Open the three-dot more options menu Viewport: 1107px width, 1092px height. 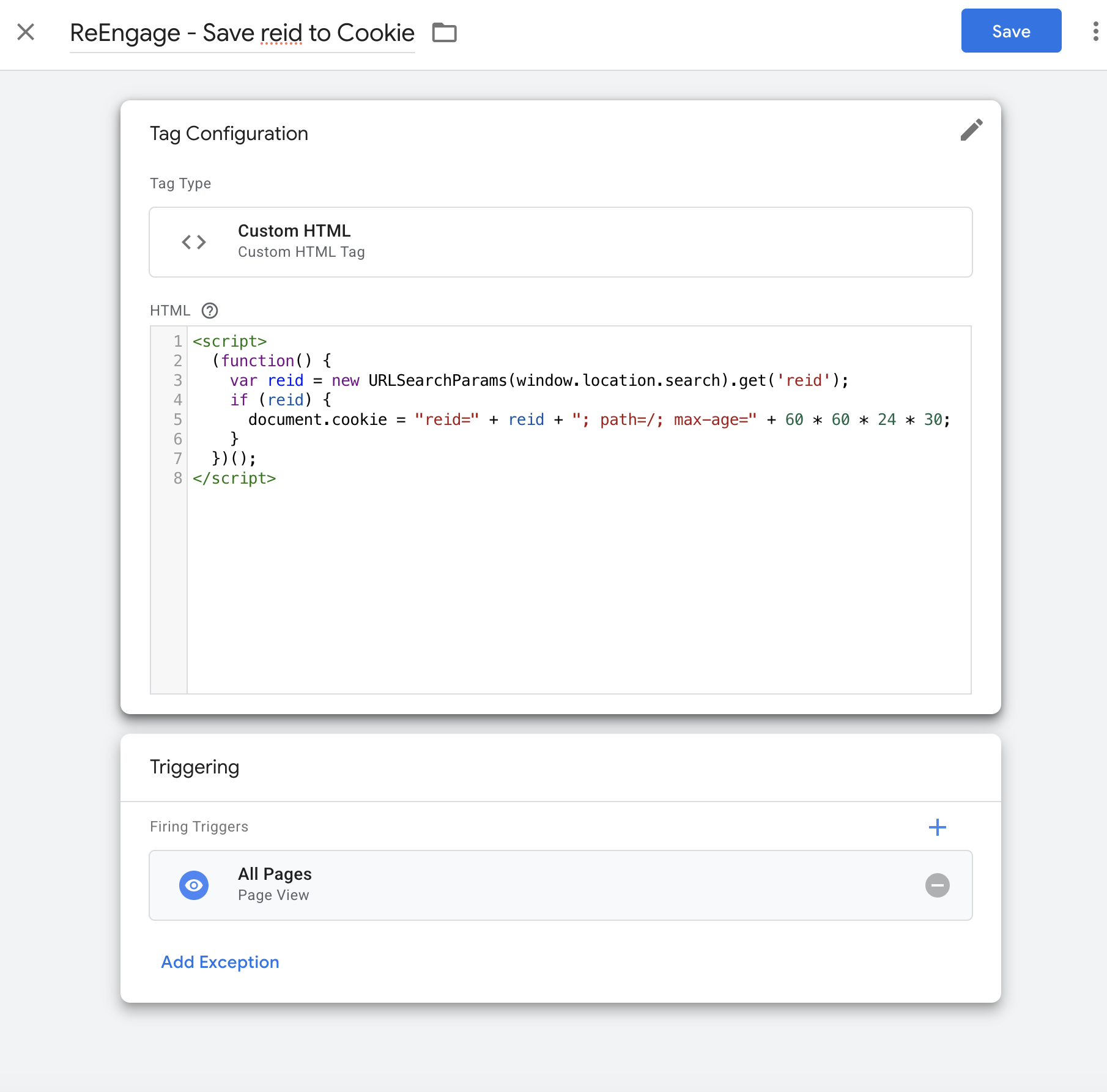click(1095, 31)
